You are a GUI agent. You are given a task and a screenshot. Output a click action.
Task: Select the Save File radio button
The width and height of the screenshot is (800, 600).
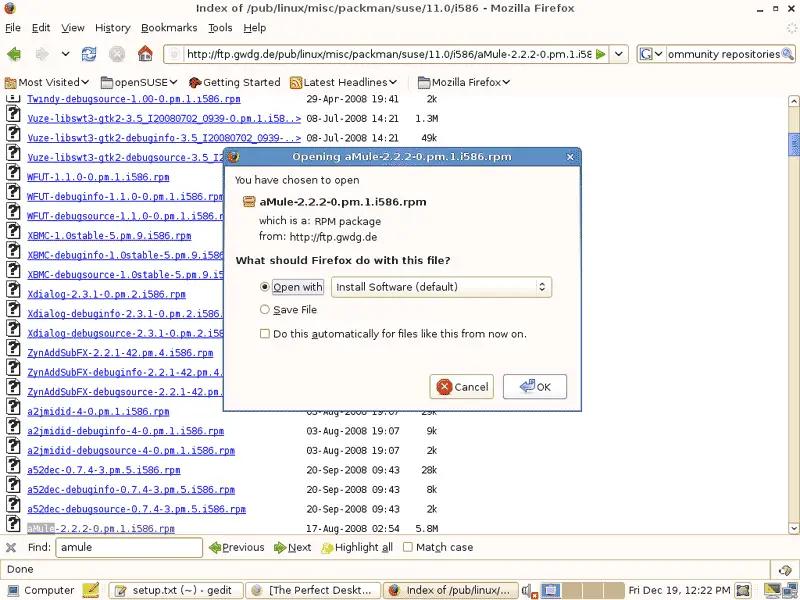tap(264, 310)
